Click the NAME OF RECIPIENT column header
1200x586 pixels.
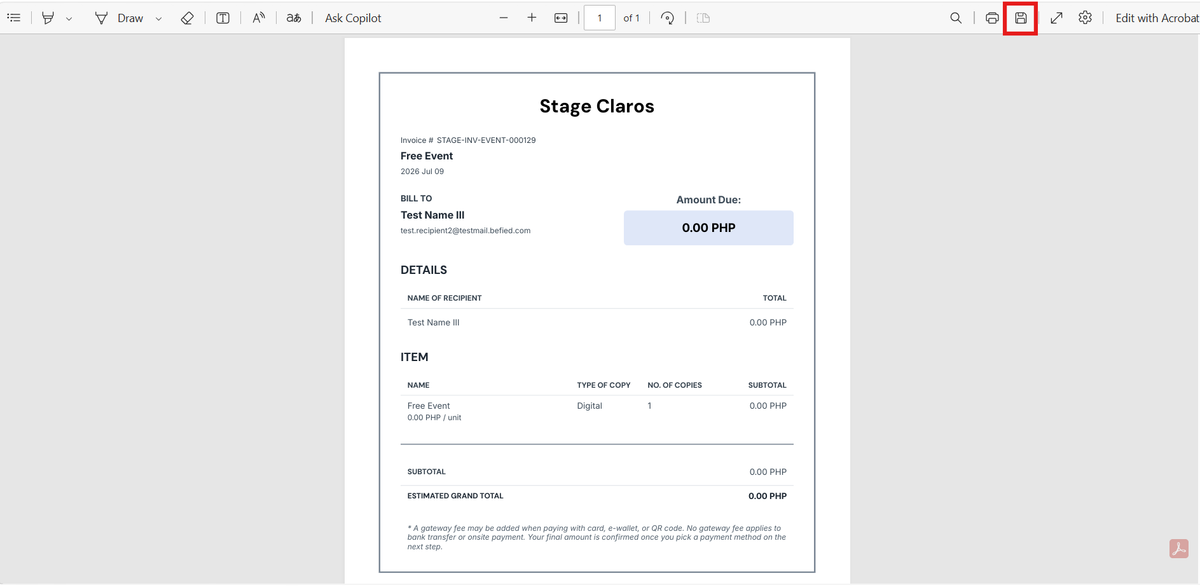[445, 298]
